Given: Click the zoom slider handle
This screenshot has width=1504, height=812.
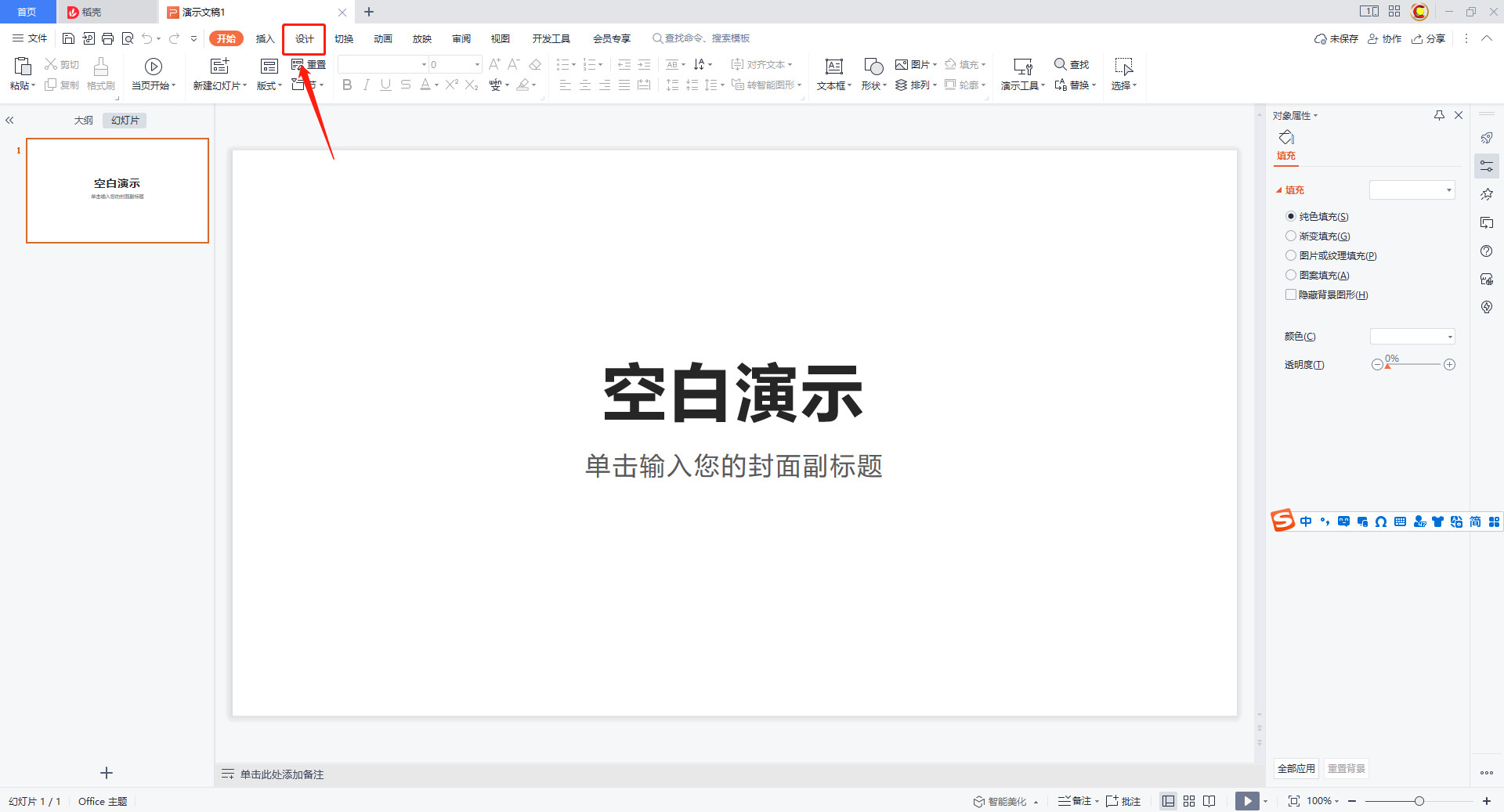Looking at the screenshot, I should pos(1419,801).
